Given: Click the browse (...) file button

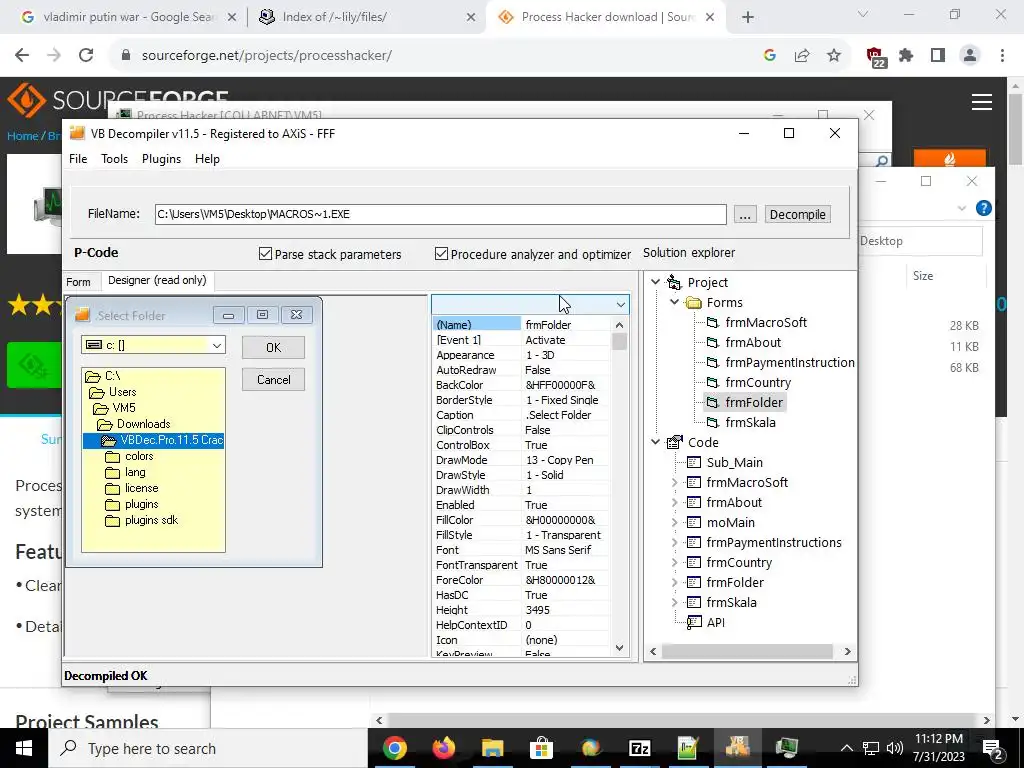Looking at the screenshot, I should pyautogui.click(x=745, y=215).
